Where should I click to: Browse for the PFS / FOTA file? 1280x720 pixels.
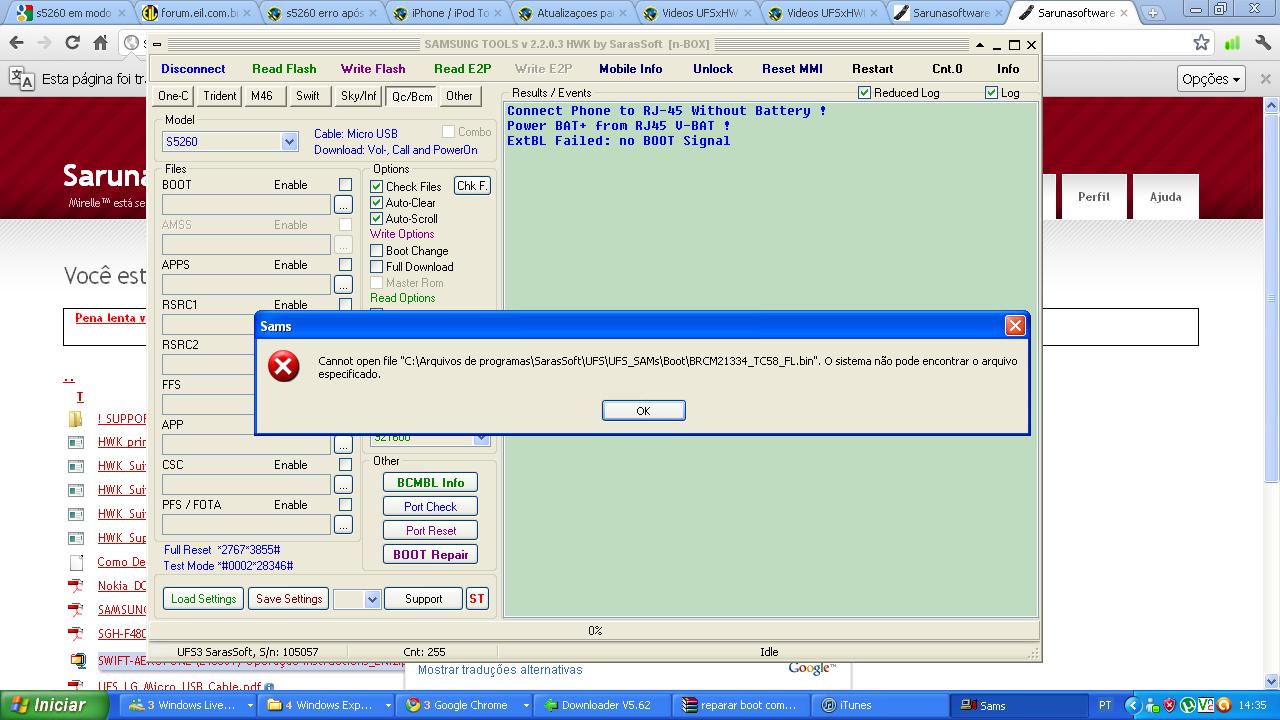343,525
